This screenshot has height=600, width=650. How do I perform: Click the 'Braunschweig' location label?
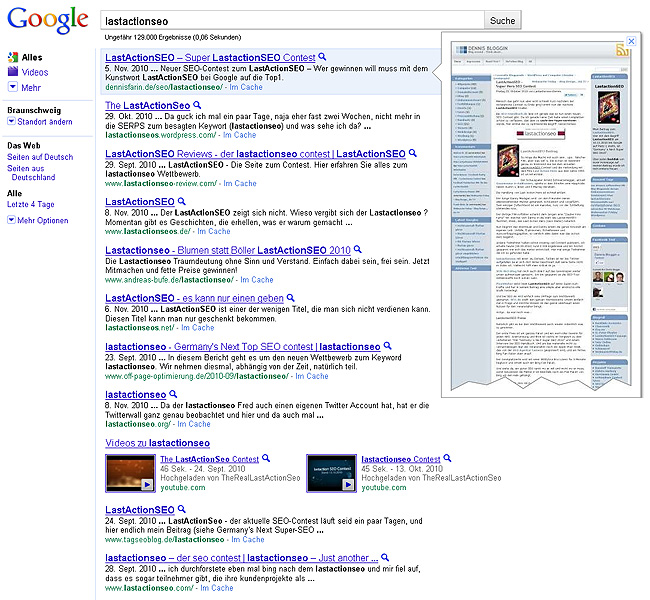pos(34,110)
